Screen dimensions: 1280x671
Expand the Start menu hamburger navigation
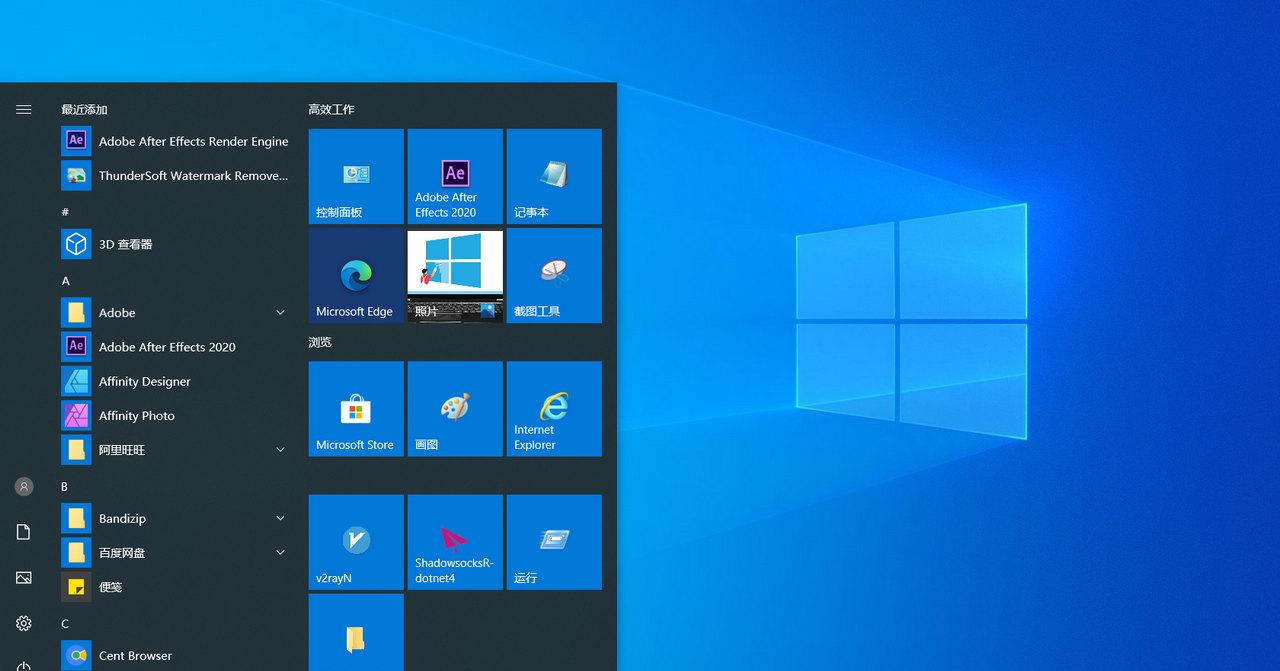coord(24,109)
